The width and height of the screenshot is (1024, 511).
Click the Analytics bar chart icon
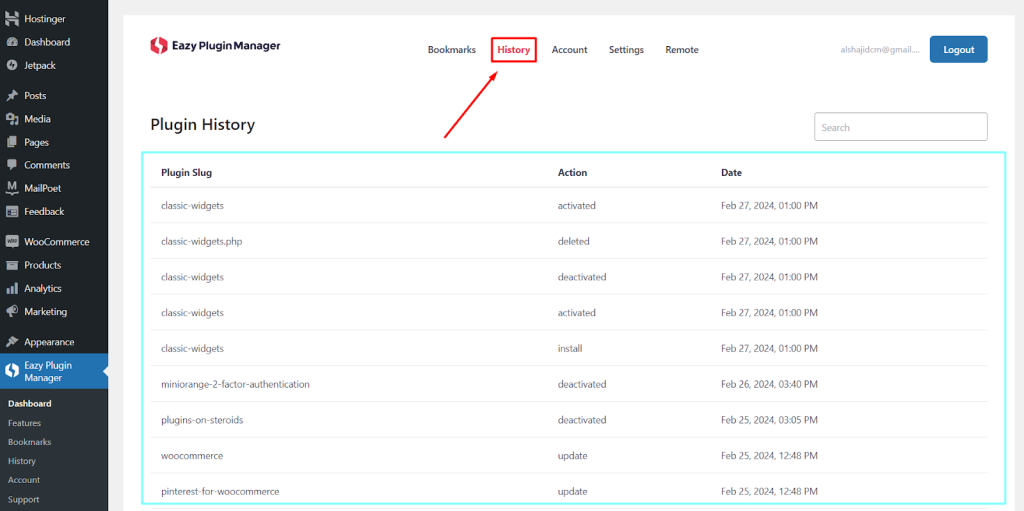pos(12,288)
